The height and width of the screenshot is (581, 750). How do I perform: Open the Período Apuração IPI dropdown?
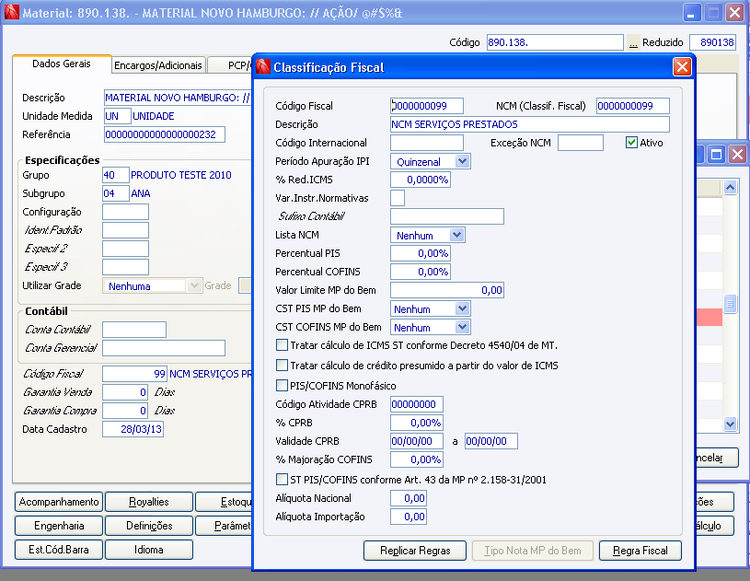(x=462, y=161)
